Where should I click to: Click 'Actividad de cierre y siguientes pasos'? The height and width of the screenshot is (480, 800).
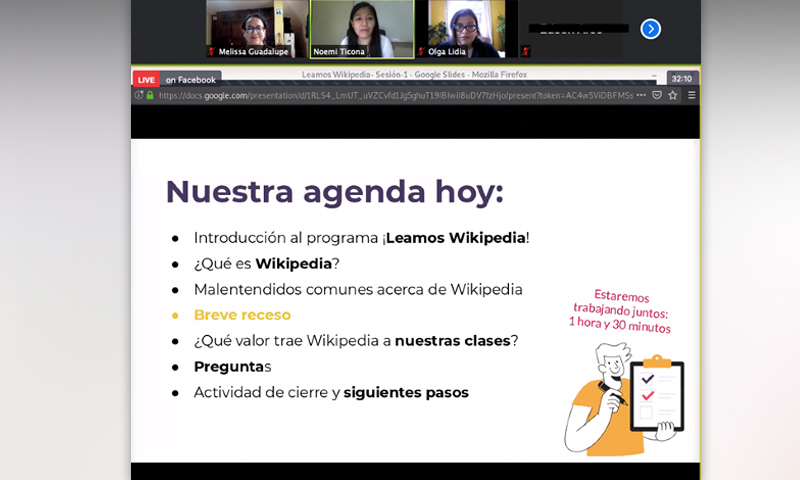tap(331, 392)
